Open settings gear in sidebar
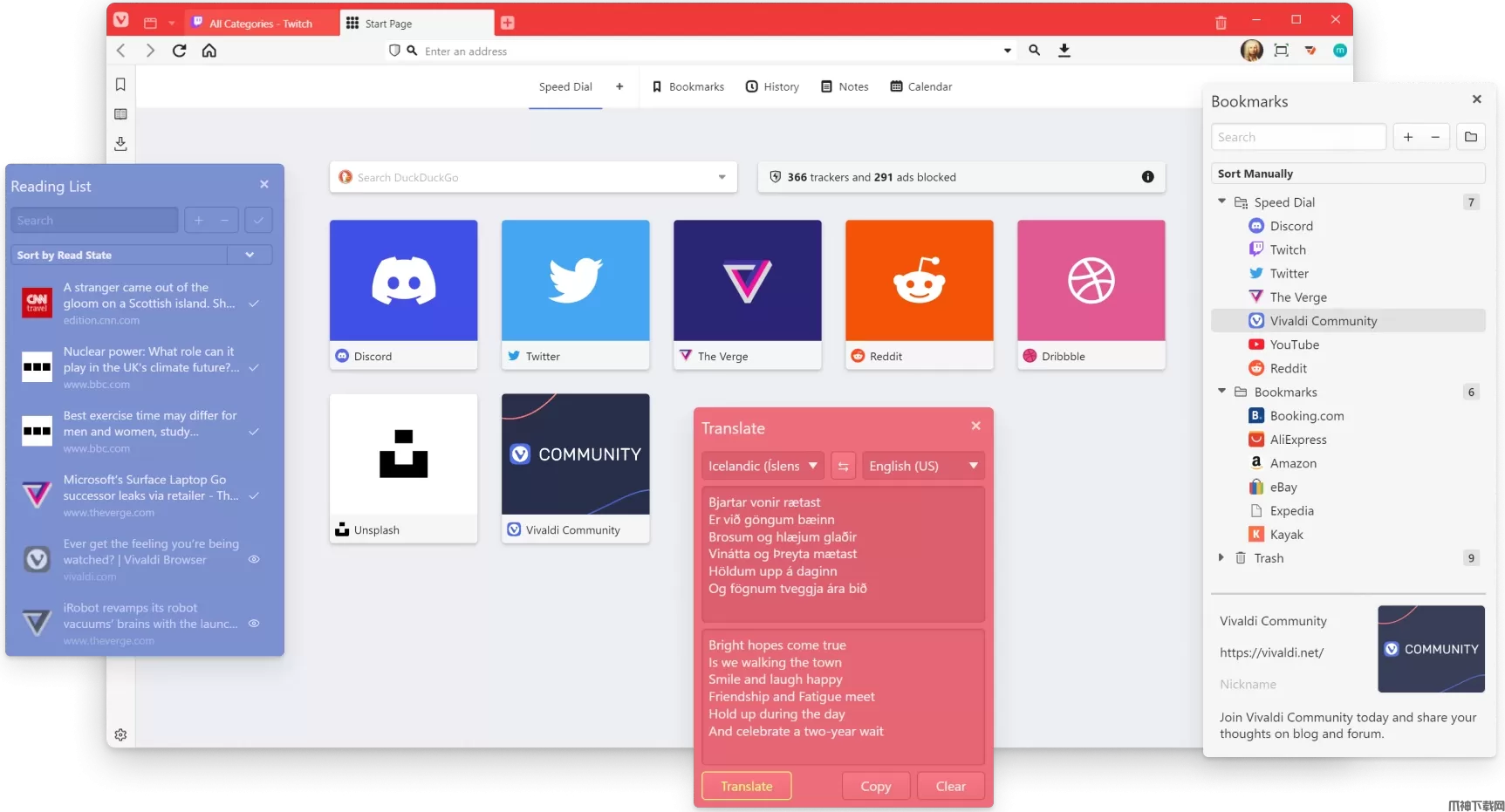Screen dimensions: 1505x812 [120, 735]
